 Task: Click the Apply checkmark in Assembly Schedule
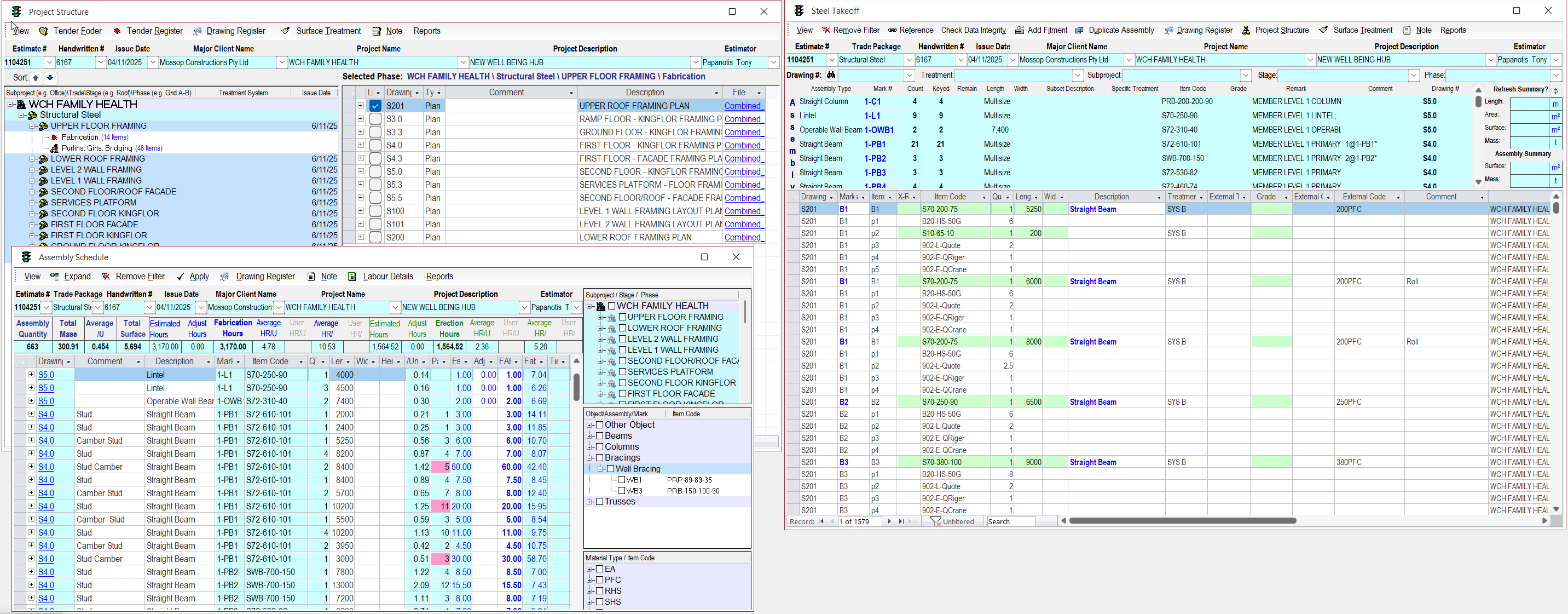point(180,277)
